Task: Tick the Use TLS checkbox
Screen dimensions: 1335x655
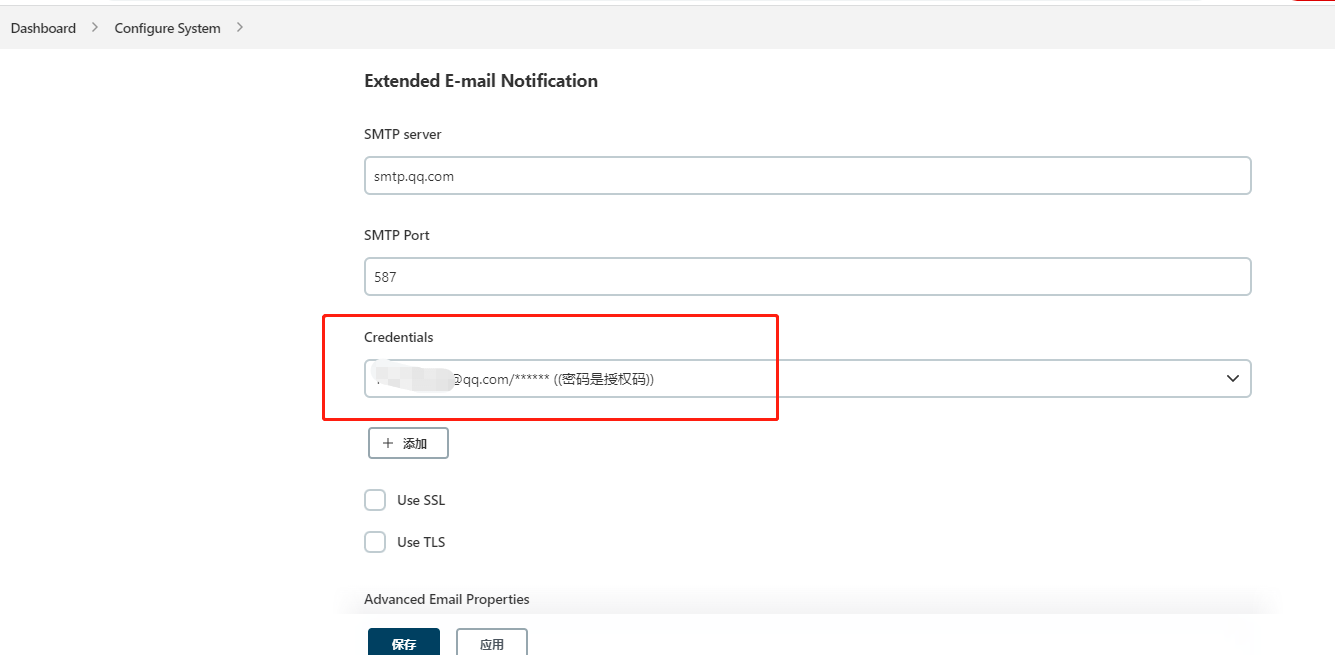Action: click(x=375, y=542)
